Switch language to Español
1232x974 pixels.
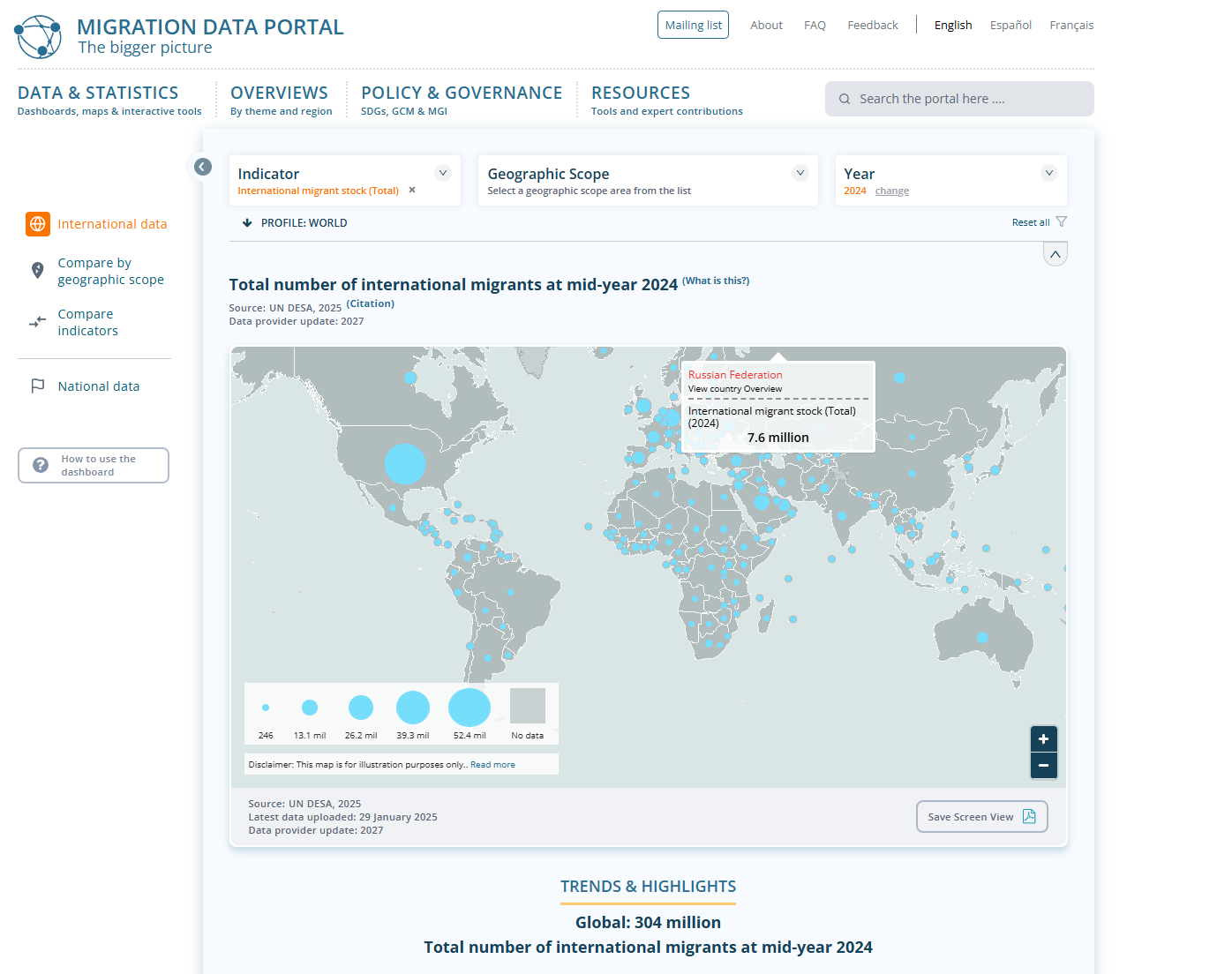1010,26
